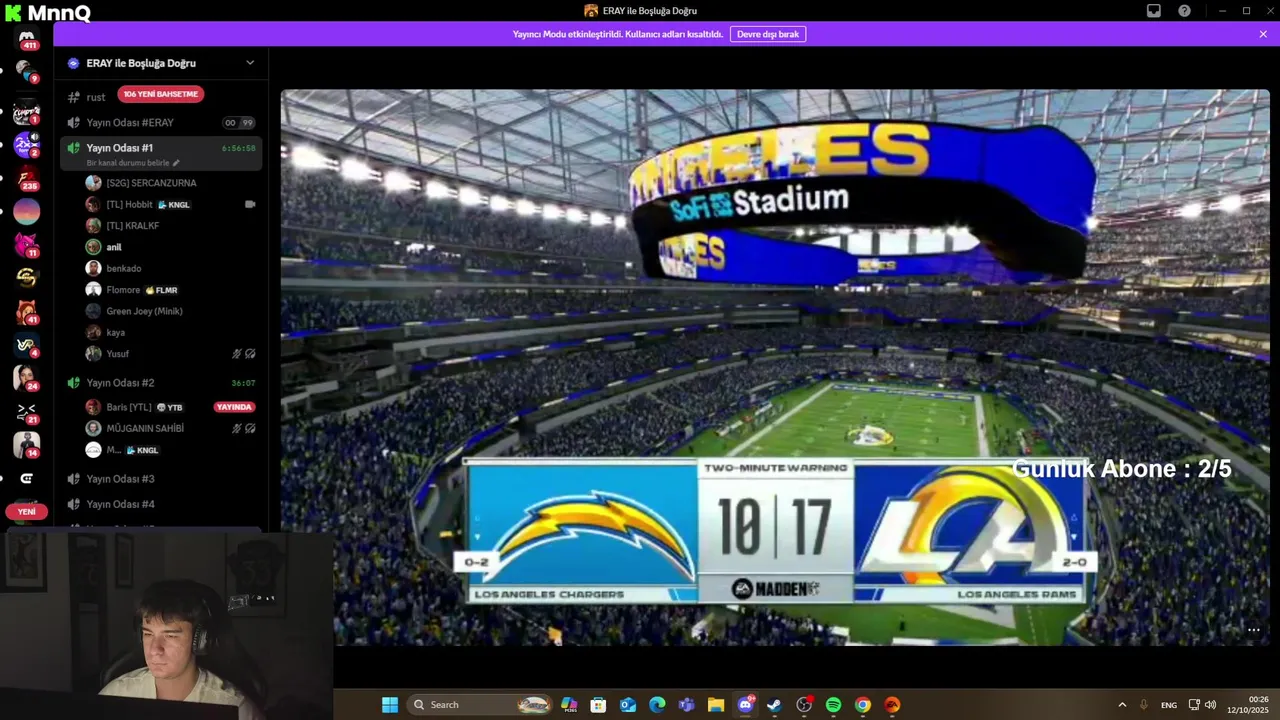Open the pink fox server with badge 11
1280x720 pixels.
point(26,245)
